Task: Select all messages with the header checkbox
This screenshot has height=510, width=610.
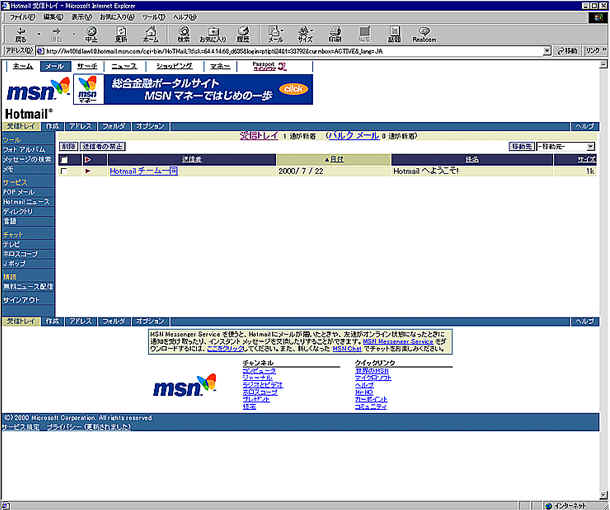Action: click(64, 159)
